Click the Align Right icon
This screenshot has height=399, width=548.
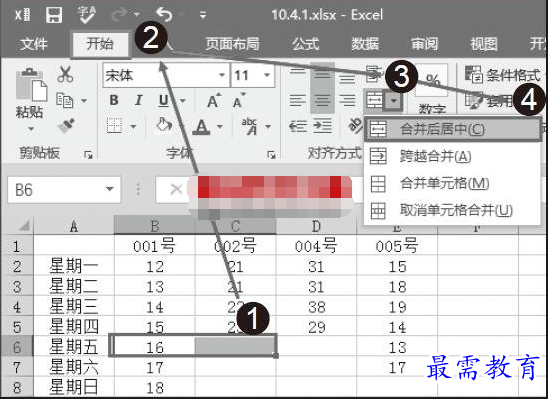coord(347,101)
